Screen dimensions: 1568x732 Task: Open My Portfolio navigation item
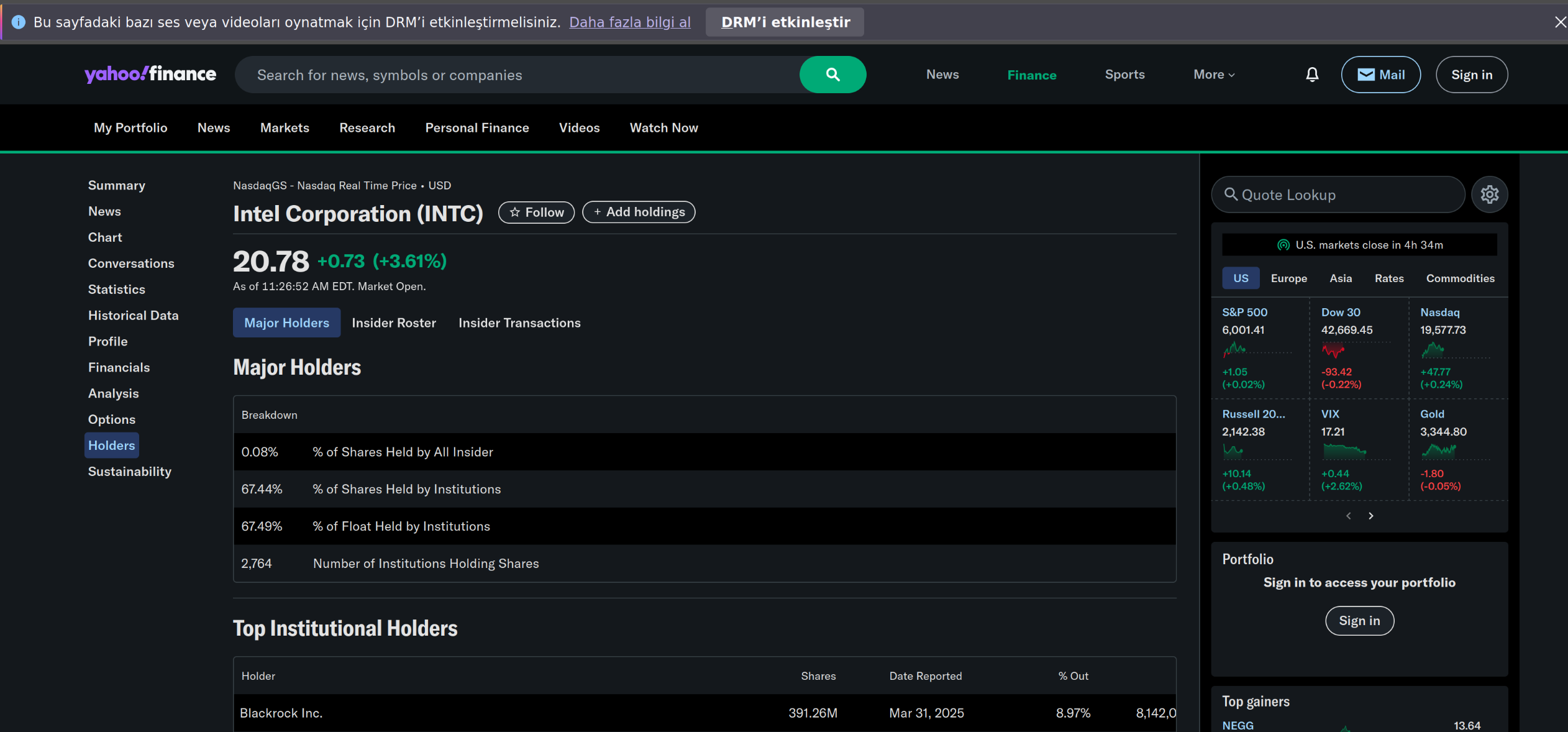[130, 127]
